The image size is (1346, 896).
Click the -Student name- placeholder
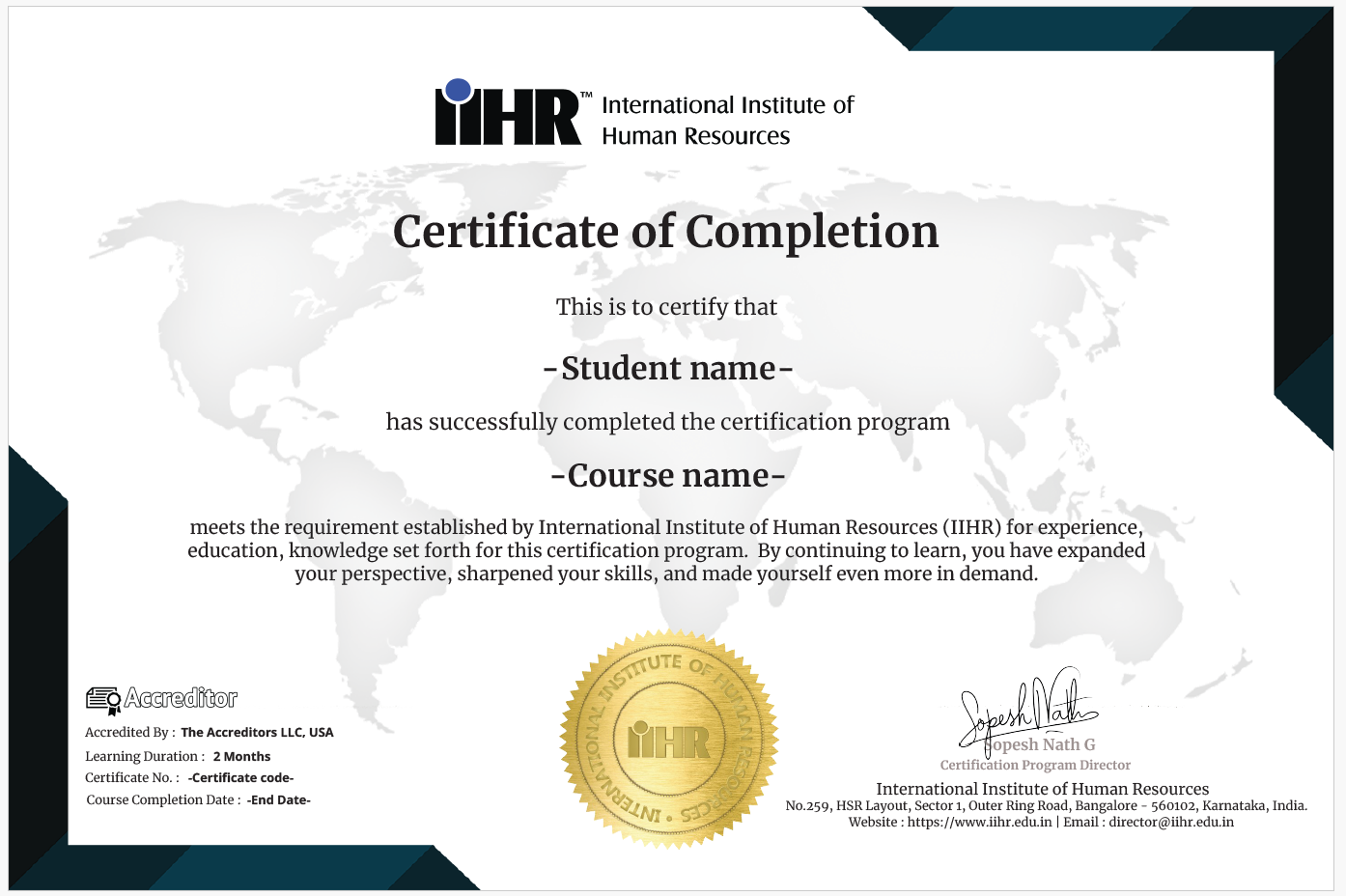668,368
